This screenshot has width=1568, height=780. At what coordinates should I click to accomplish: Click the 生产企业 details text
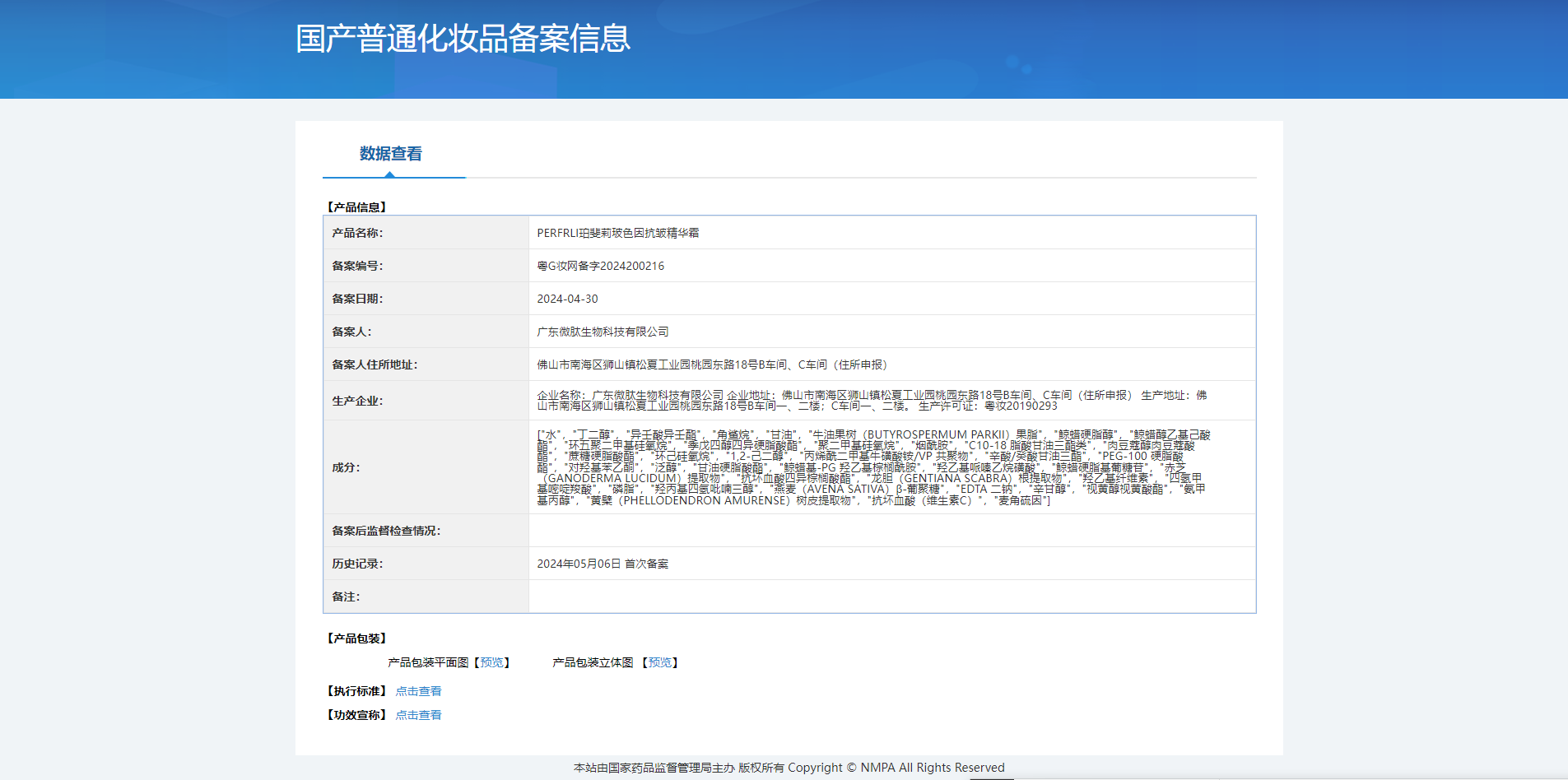point(871,401)
